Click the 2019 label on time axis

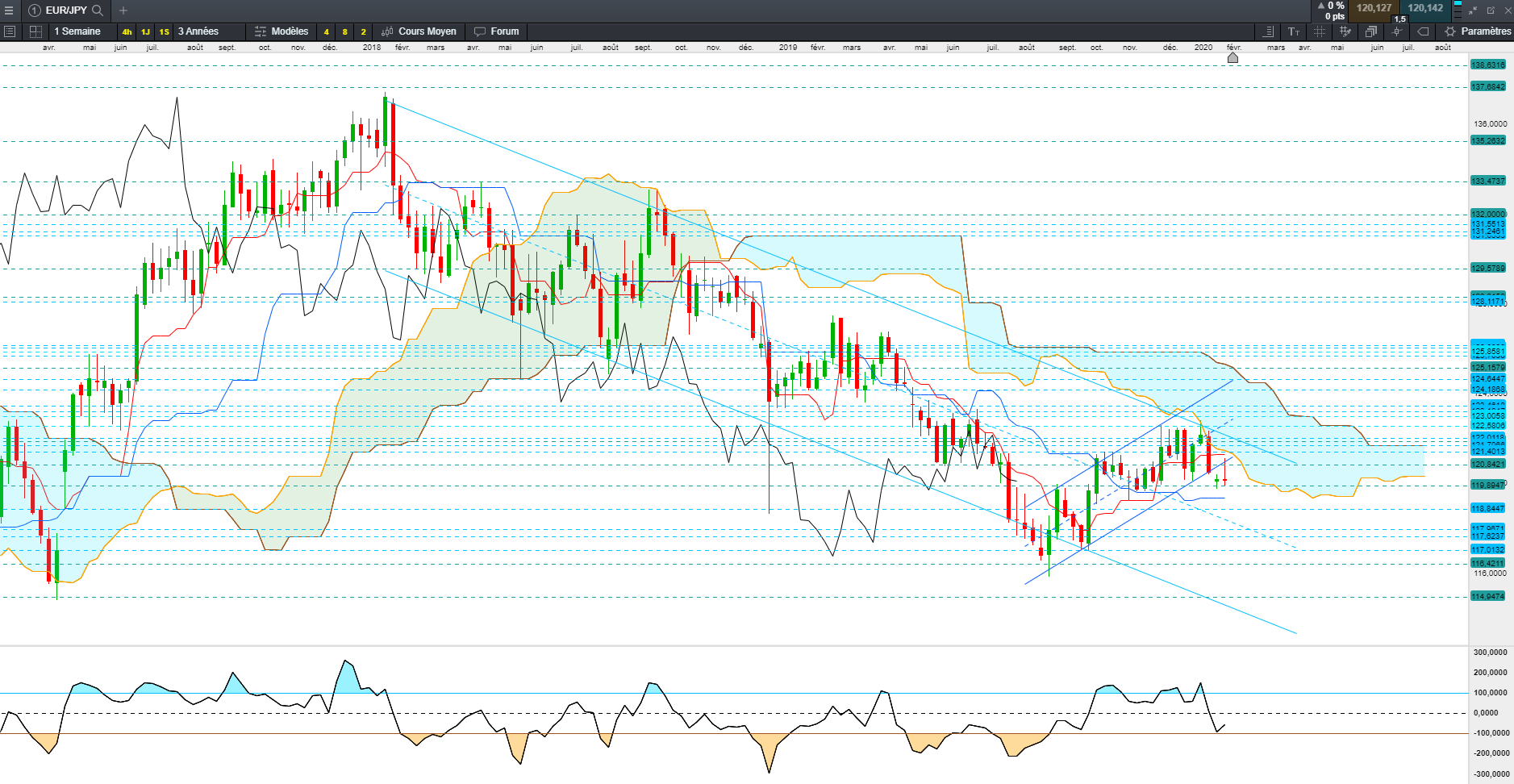click(788, 47)
